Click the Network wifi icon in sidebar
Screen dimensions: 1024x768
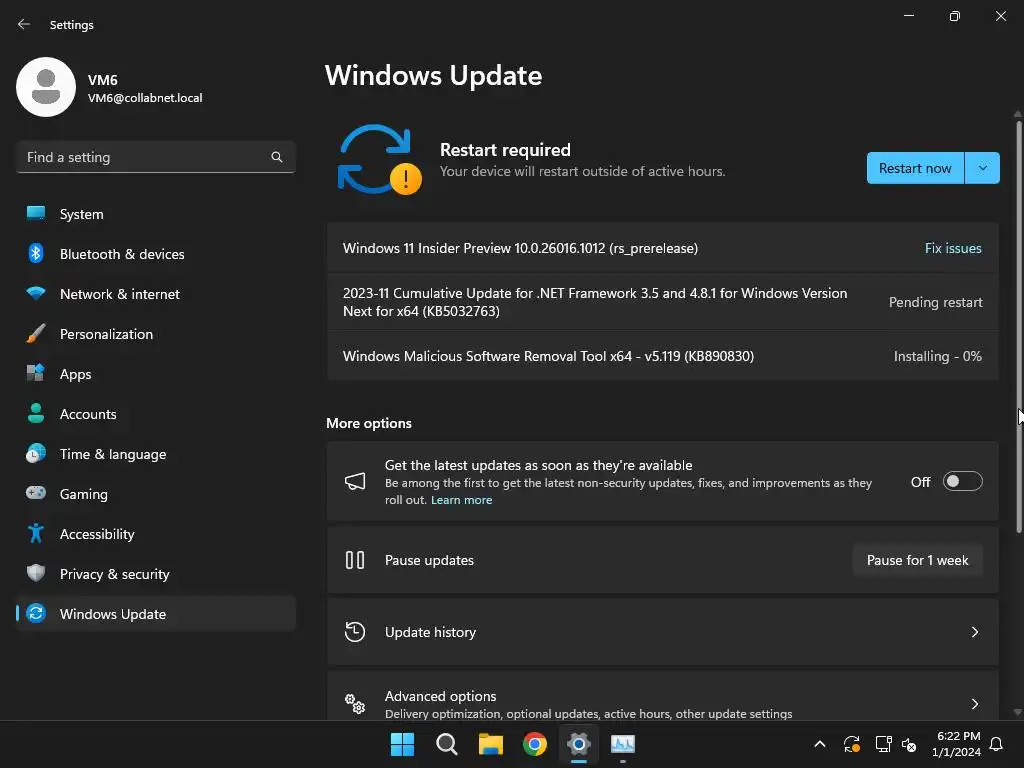coord(36,293)
